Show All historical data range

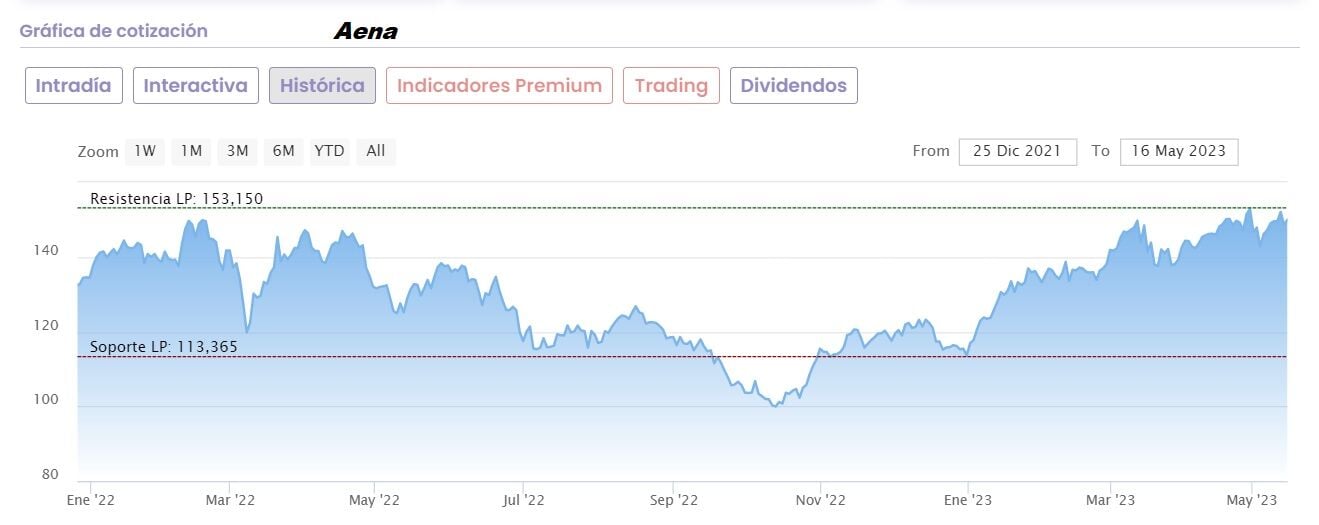[375, 151]
